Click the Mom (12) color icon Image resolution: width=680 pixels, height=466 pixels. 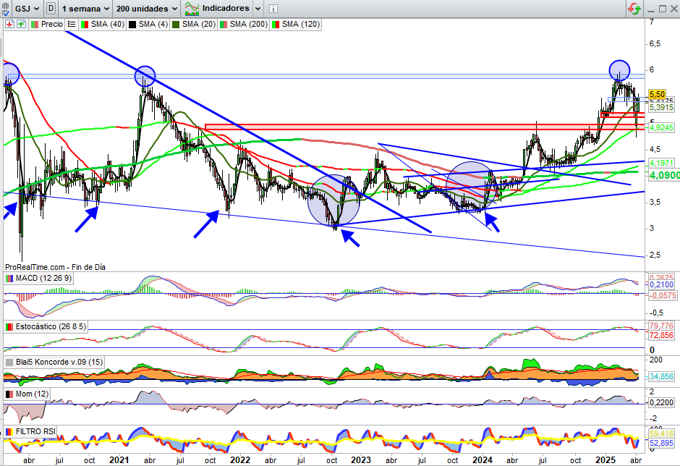9,394
